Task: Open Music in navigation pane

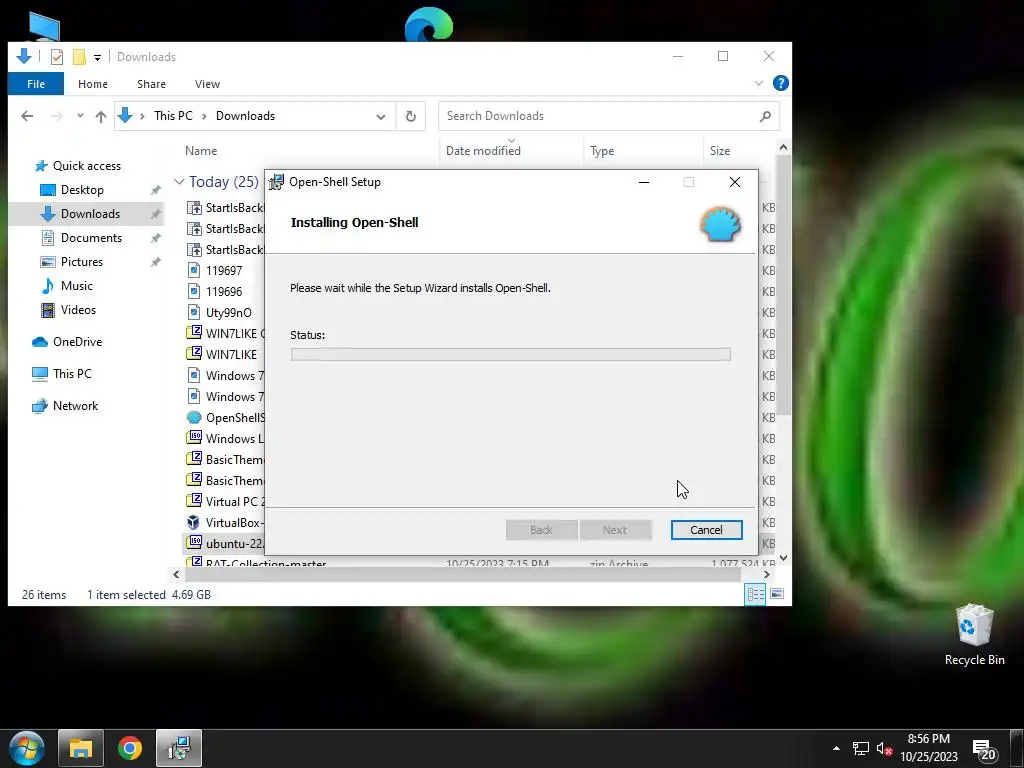Action: pyautogui.click(x=76, y=286)
